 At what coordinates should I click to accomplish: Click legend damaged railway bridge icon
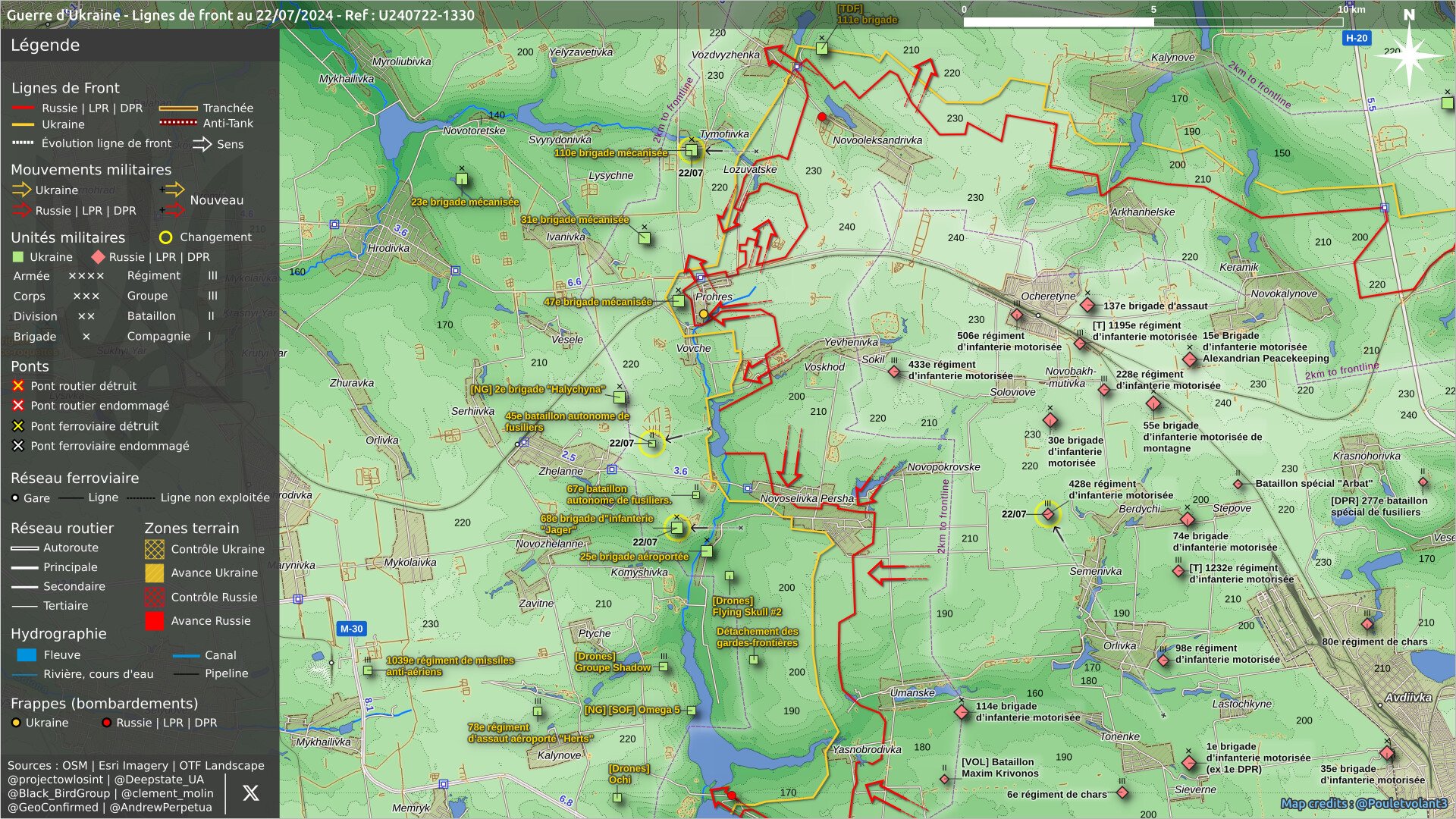(x=18, y=446)
